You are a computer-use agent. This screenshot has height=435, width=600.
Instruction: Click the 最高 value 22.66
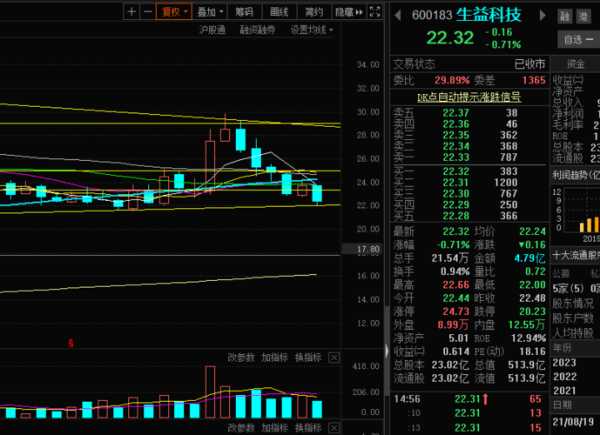click(x=456, y=285)
